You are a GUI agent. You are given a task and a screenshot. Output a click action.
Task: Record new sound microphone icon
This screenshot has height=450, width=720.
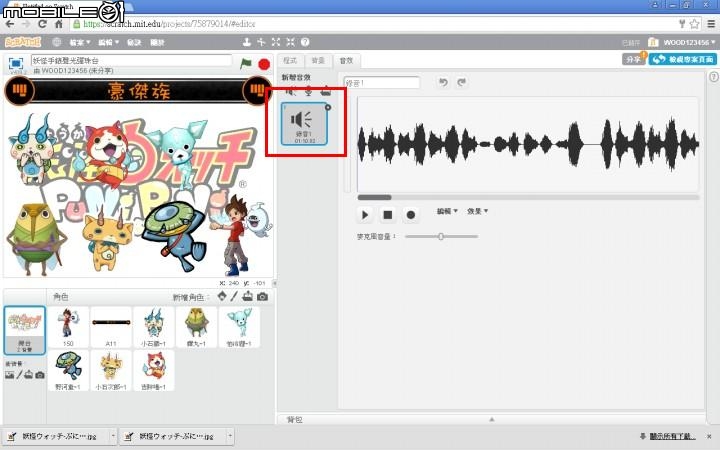(x=308, y=91)
